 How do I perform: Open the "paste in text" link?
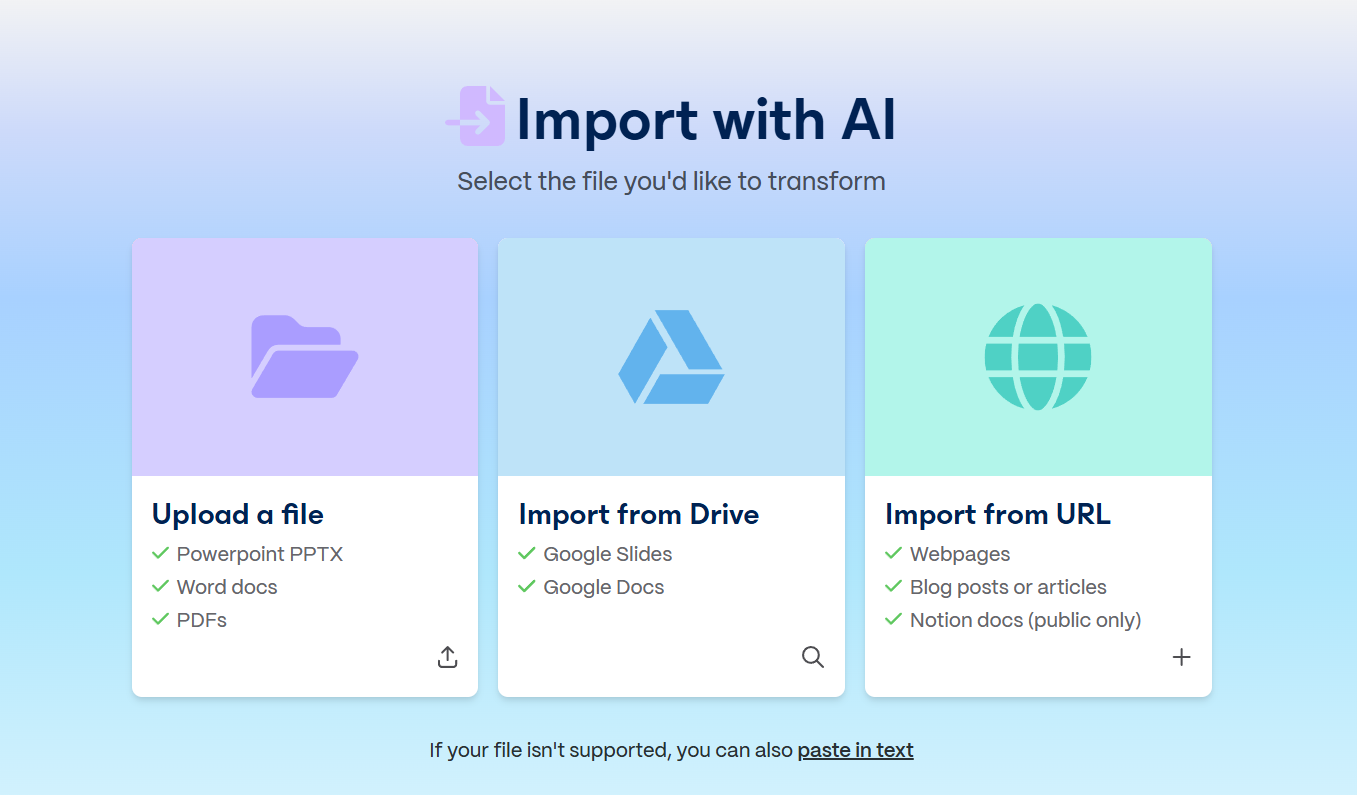[855, 750]
